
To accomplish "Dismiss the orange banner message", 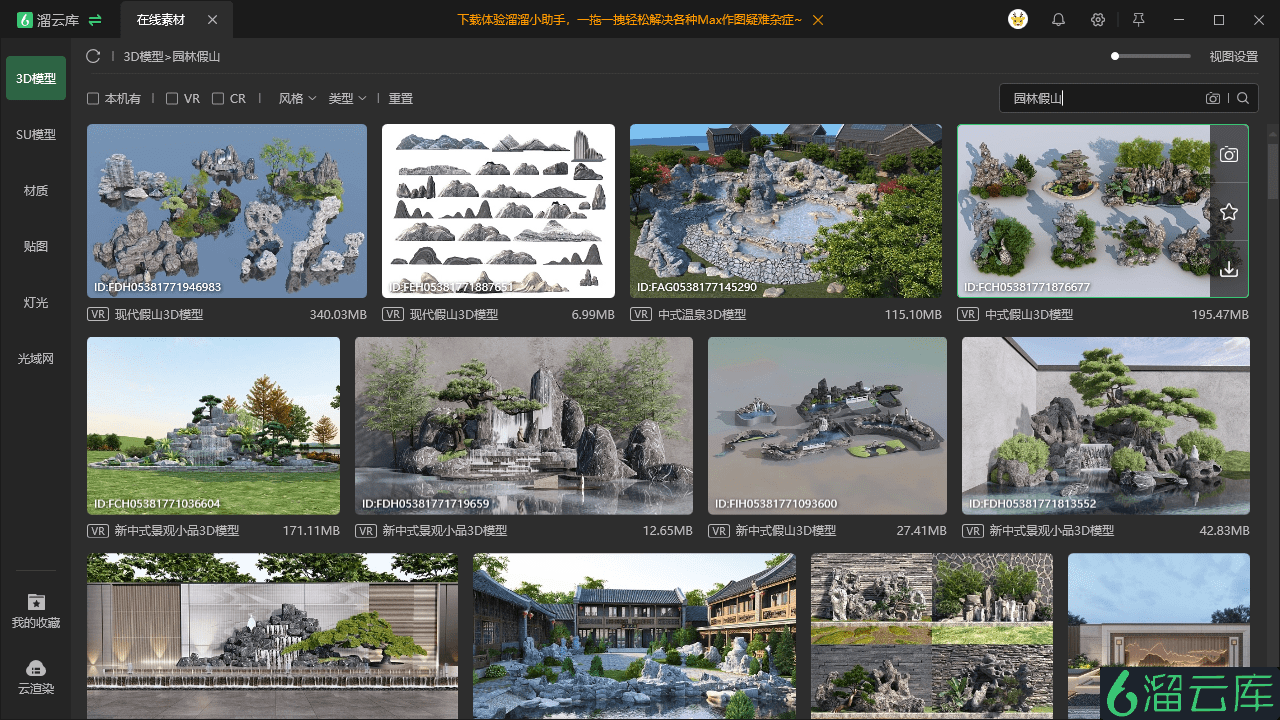I will pos(818,20).
